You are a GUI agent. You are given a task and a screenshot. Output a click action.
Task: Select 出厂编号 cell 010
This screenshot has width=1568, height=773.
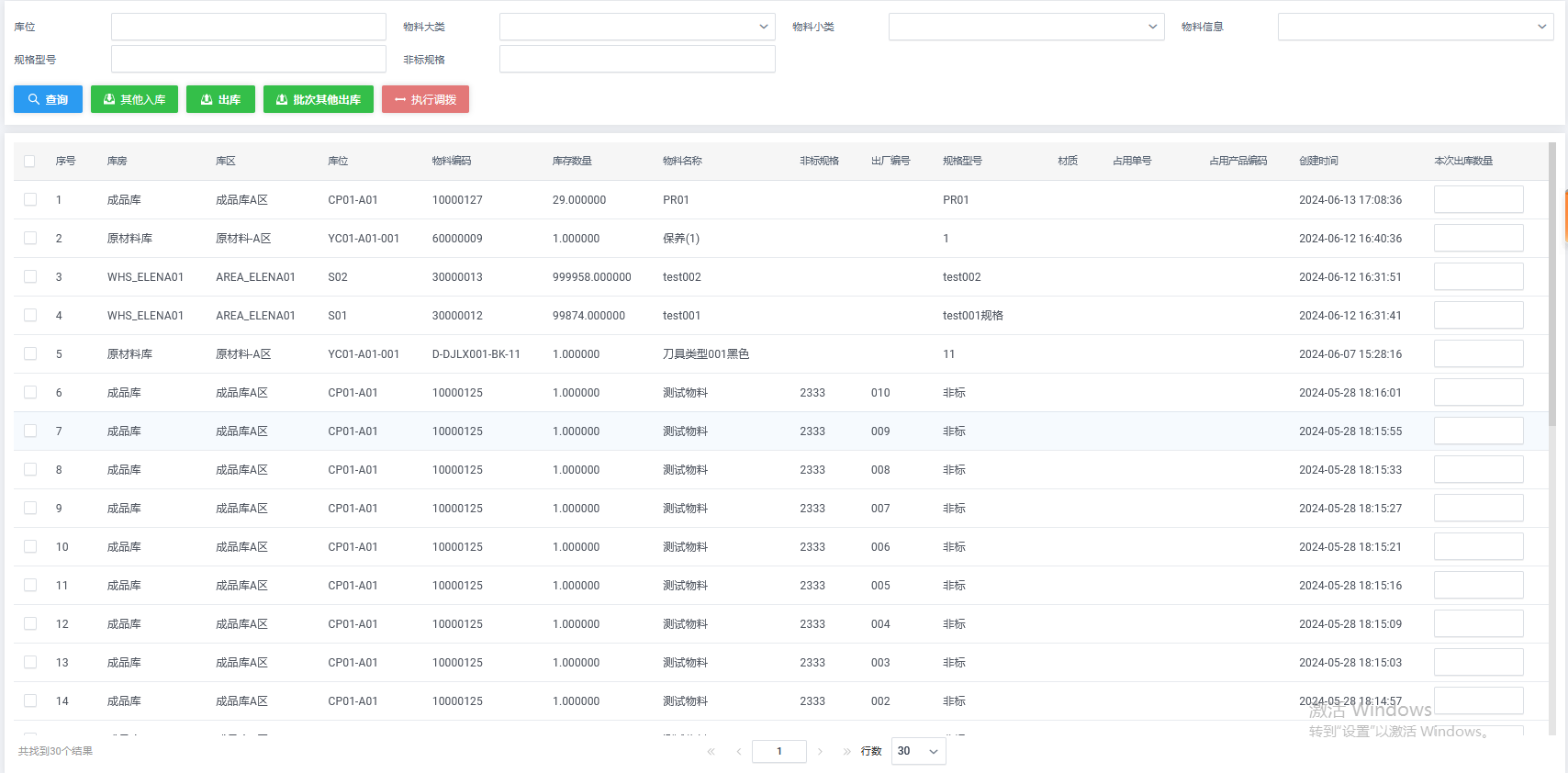pos(880,392)
